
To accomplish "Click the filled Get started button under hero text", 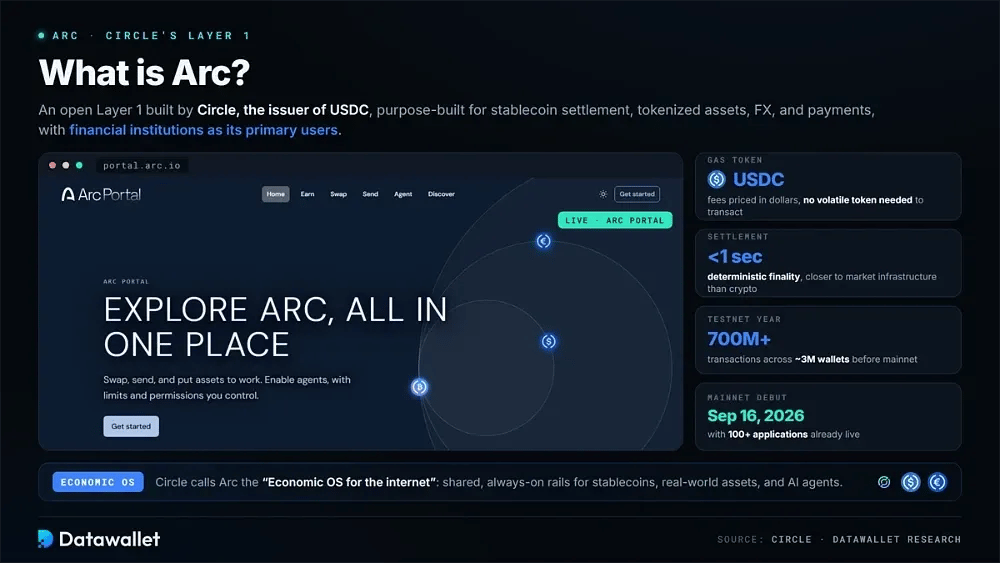I will point(131,426).
